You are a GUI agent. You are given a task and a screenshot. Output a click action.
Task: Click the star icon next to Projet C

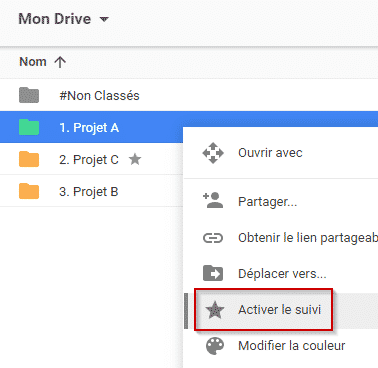(x=135, y=159)
